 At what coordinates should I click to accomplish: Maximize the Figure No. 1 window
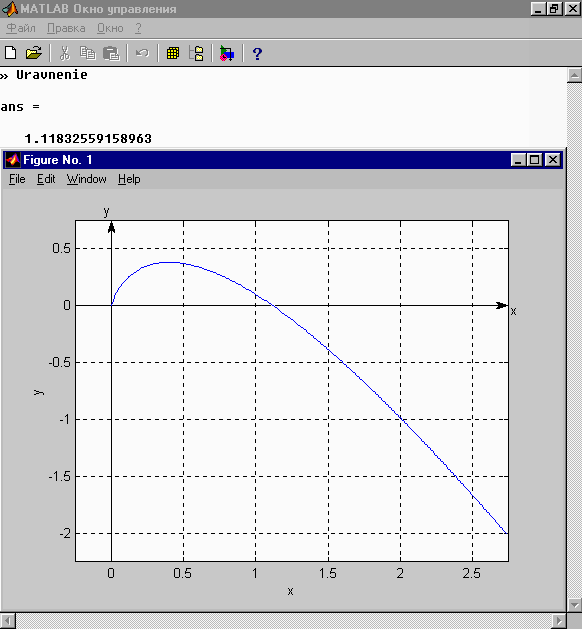pyautogui.click(x=535, y=160)
